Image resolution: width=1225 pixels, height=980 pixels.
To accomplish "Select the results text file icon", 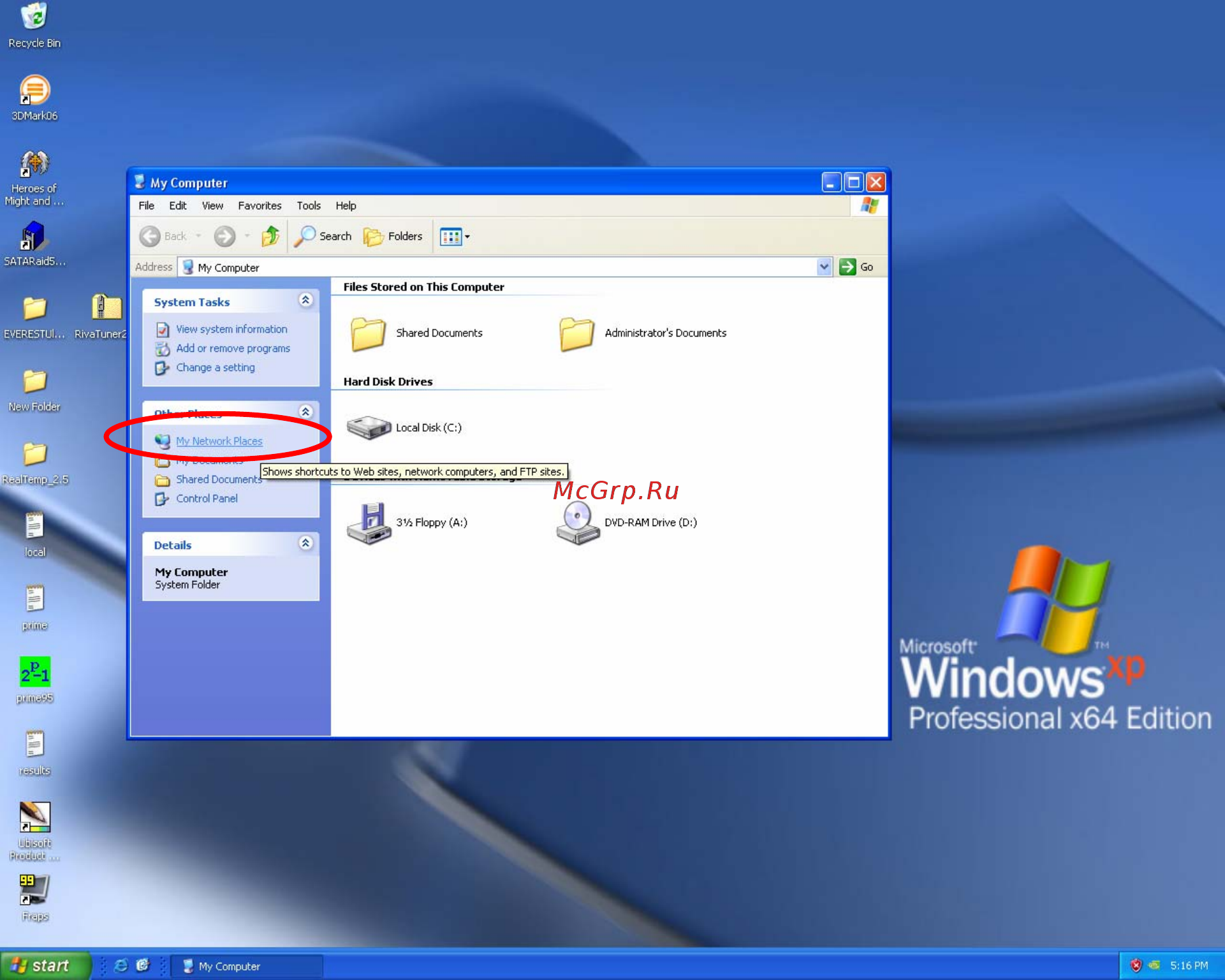I will point(34,752).
